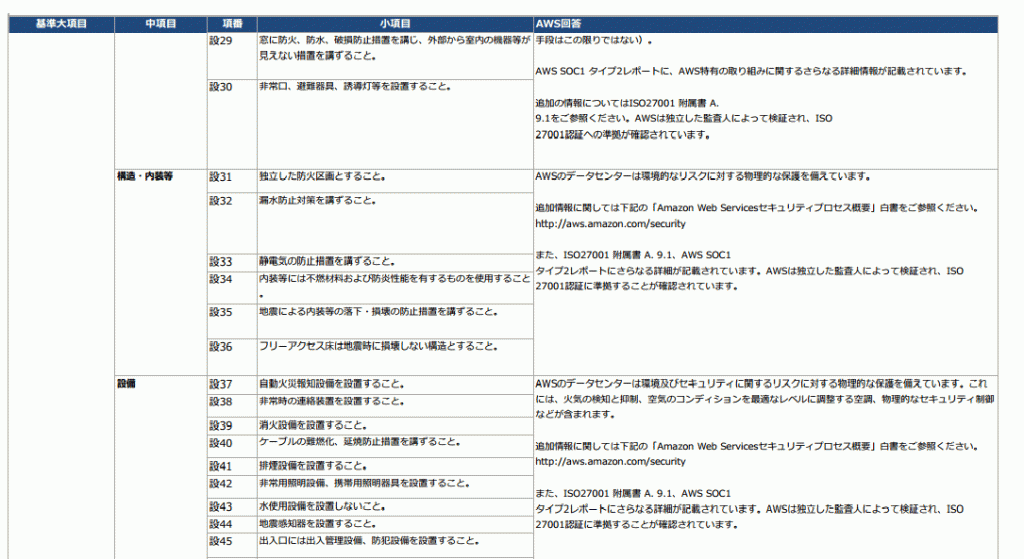Click the 基準大項目 column header
The height and width of the screenshot is (559, 1024).
tap(61, 24)
